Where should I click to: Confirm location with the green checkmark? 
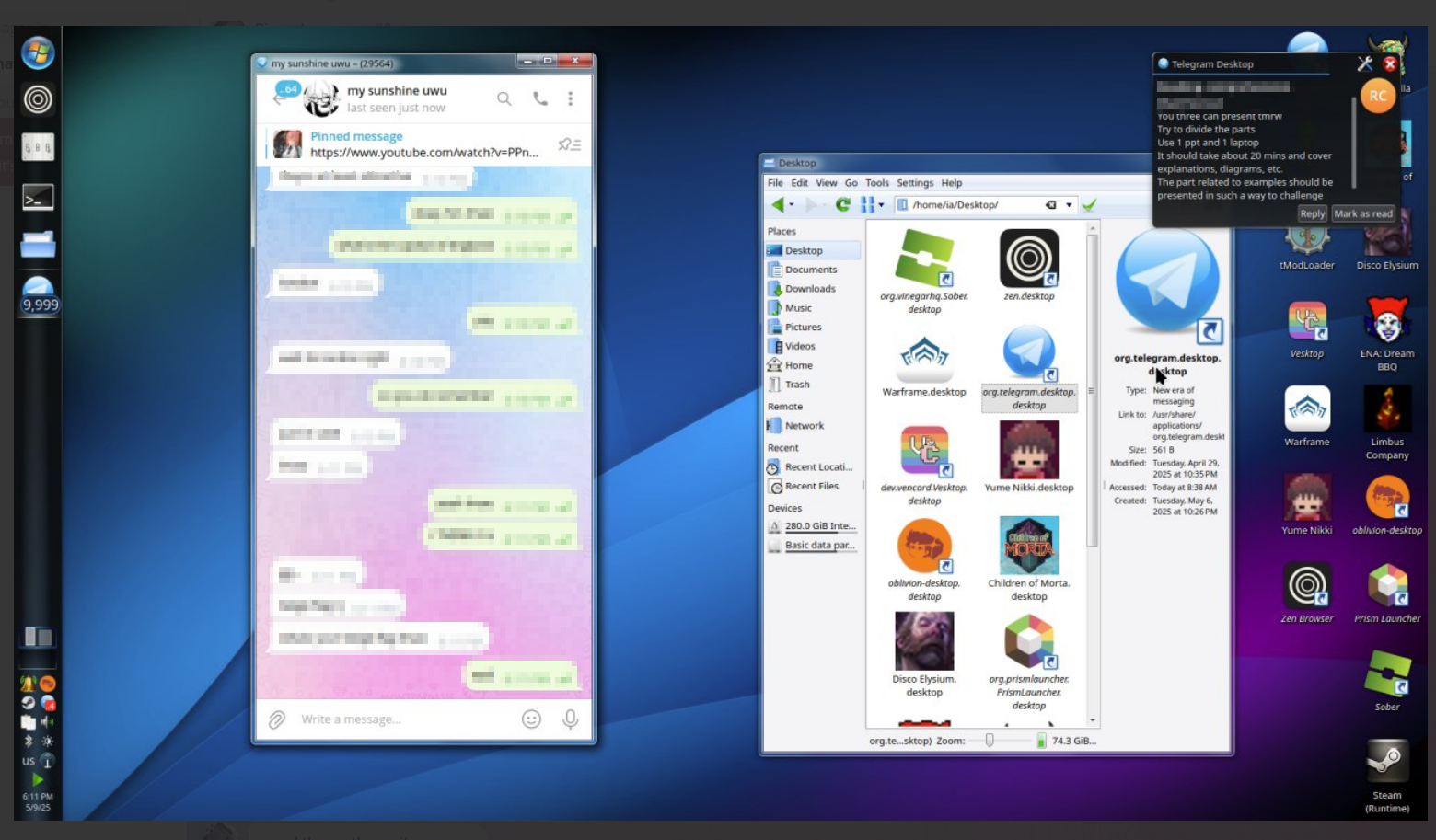(1089, 205)
